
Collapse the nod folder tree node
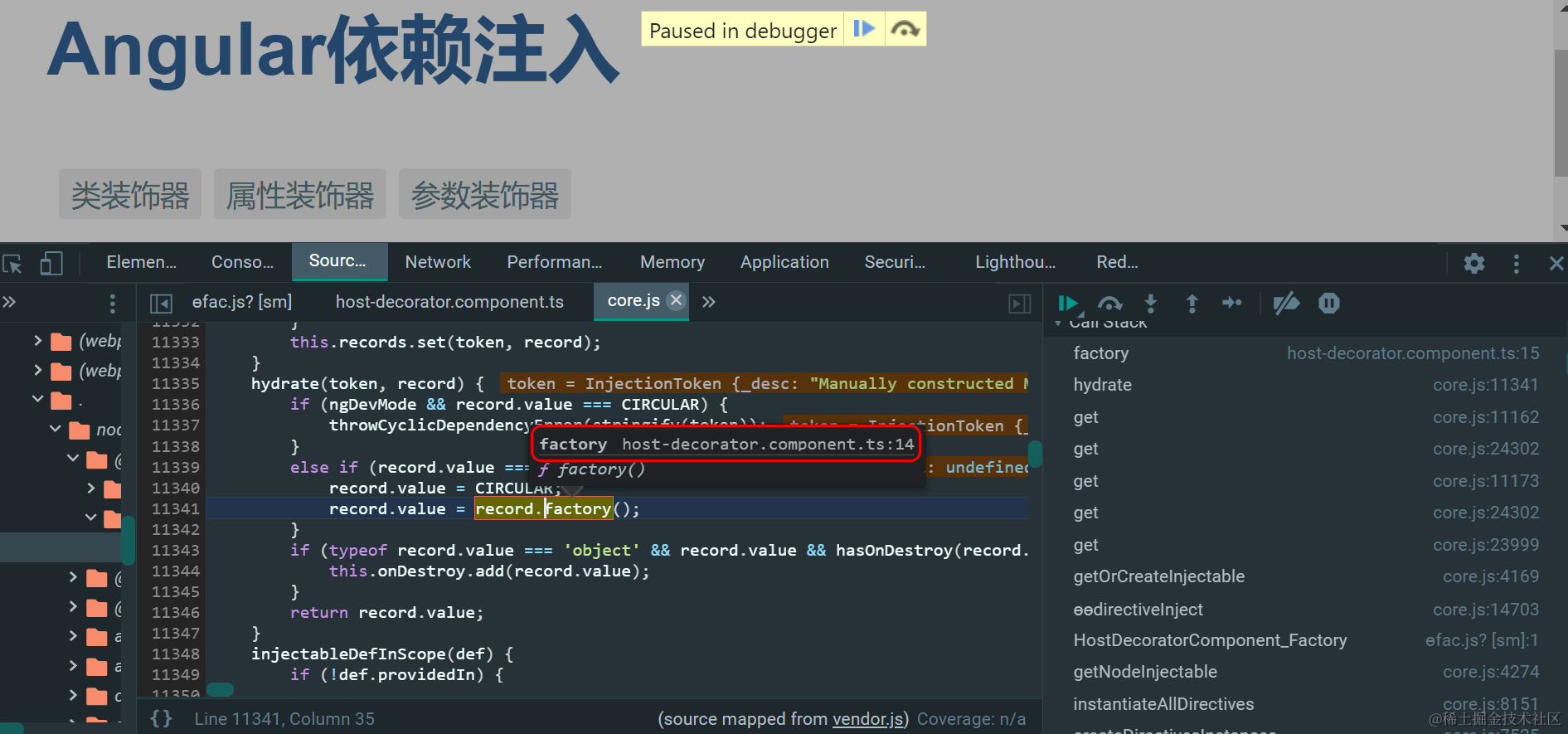56,429
